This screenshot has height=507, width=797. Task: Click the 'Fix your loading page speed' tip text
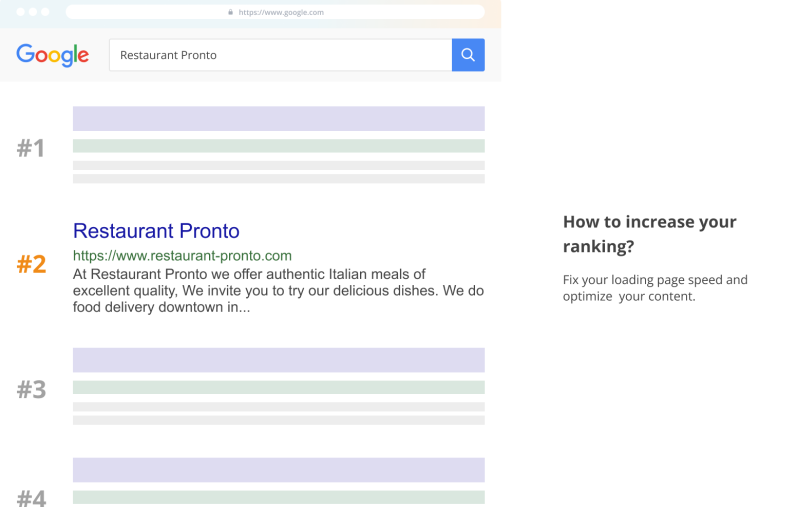[655, 288]
